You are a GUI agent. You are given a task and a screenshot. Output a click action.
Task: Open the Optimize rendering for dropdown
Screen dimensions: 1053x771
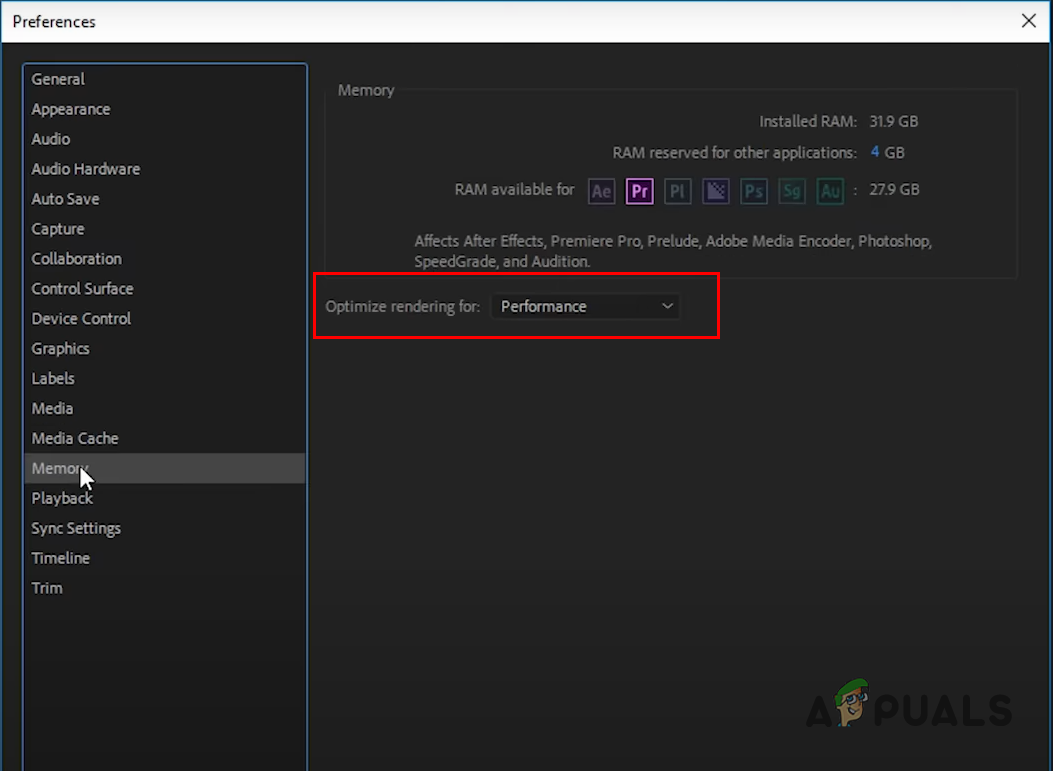coord(585,306)
